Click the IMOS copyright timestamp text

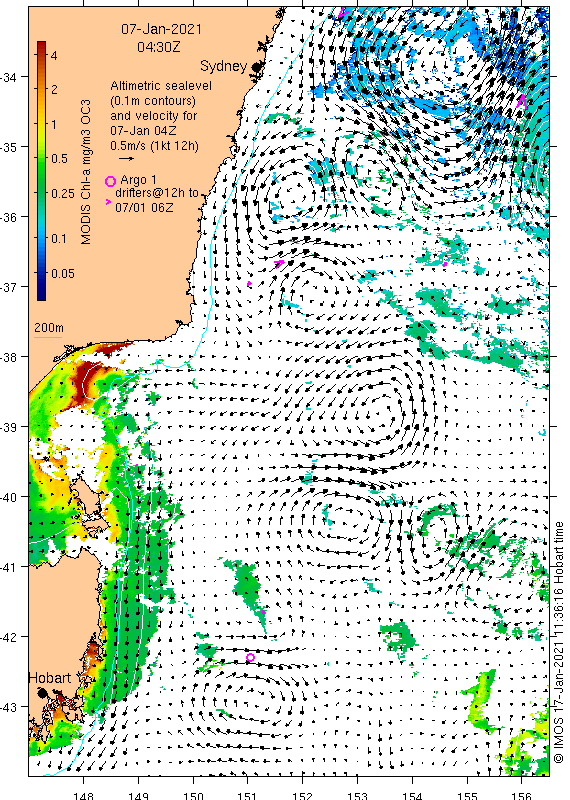click(x=558, y=642)
